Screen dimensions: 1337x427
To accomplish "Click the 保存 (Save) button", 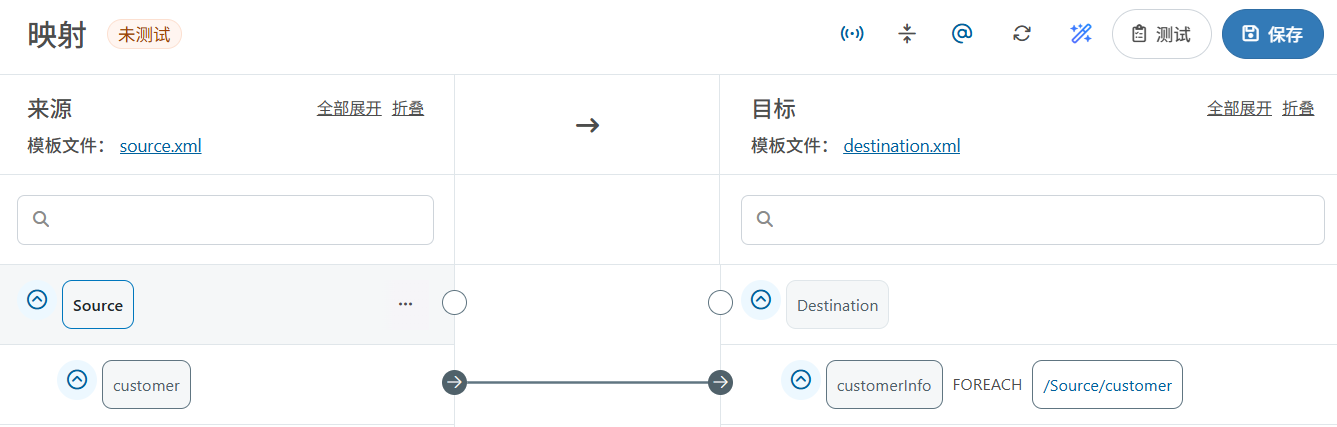I will pyautogui.click(x=1272, y=34).
